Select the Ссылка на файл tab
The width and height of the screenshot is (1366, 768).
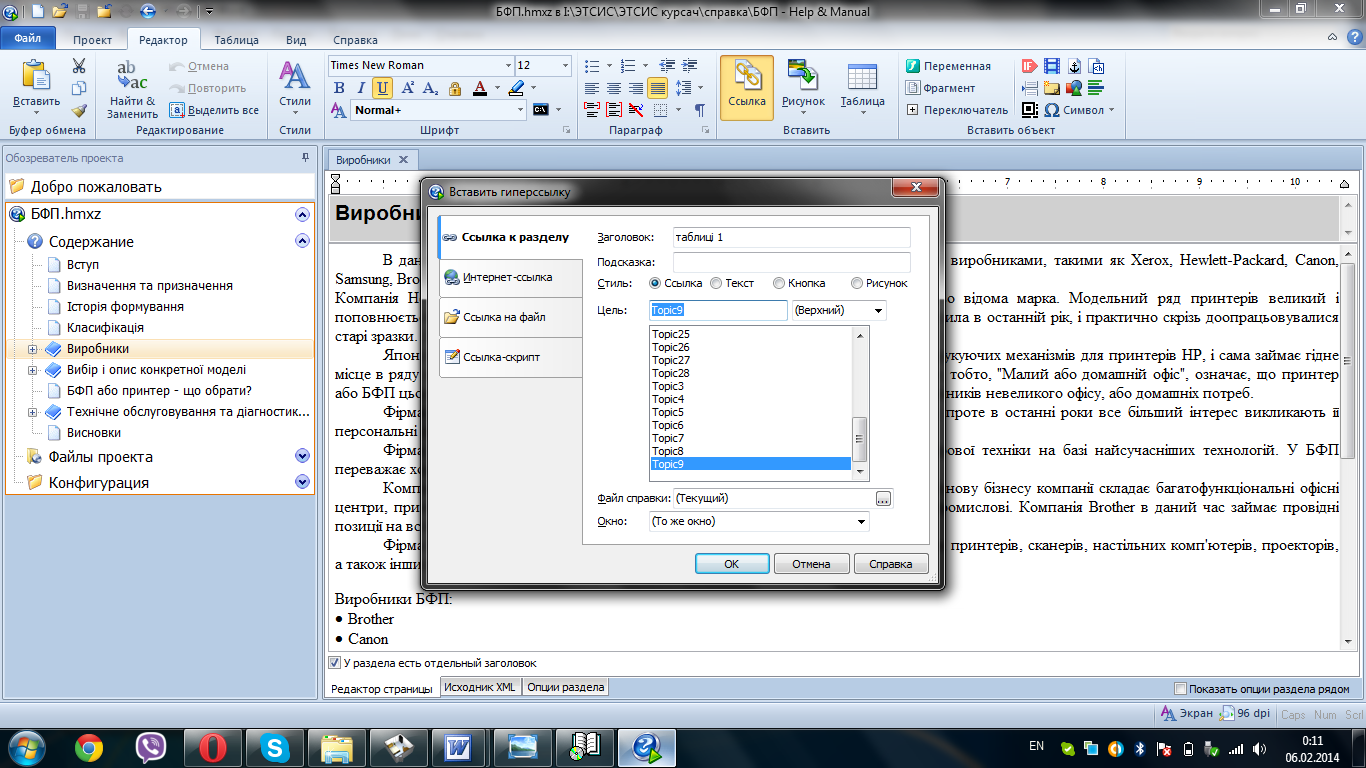510,317
